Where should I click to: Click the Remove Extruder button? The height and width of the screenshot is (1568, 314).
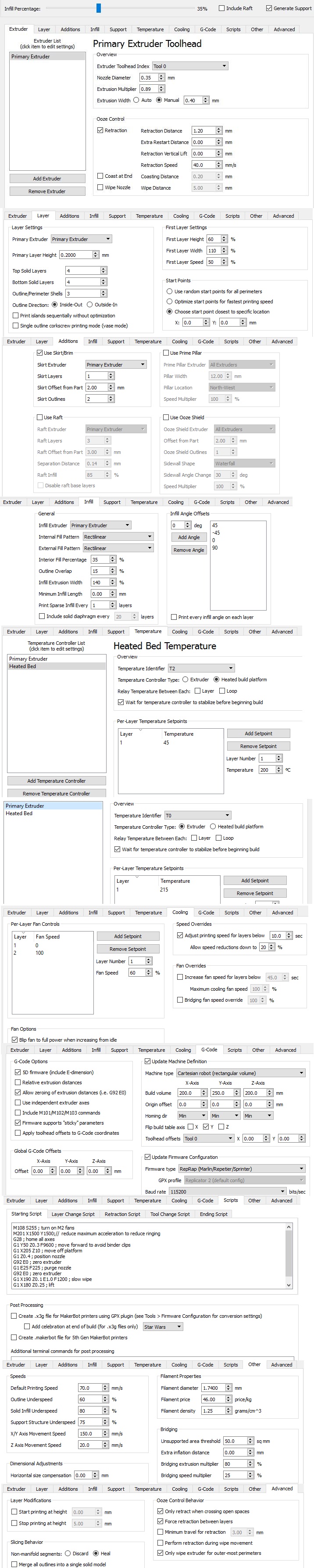[47, 191]
